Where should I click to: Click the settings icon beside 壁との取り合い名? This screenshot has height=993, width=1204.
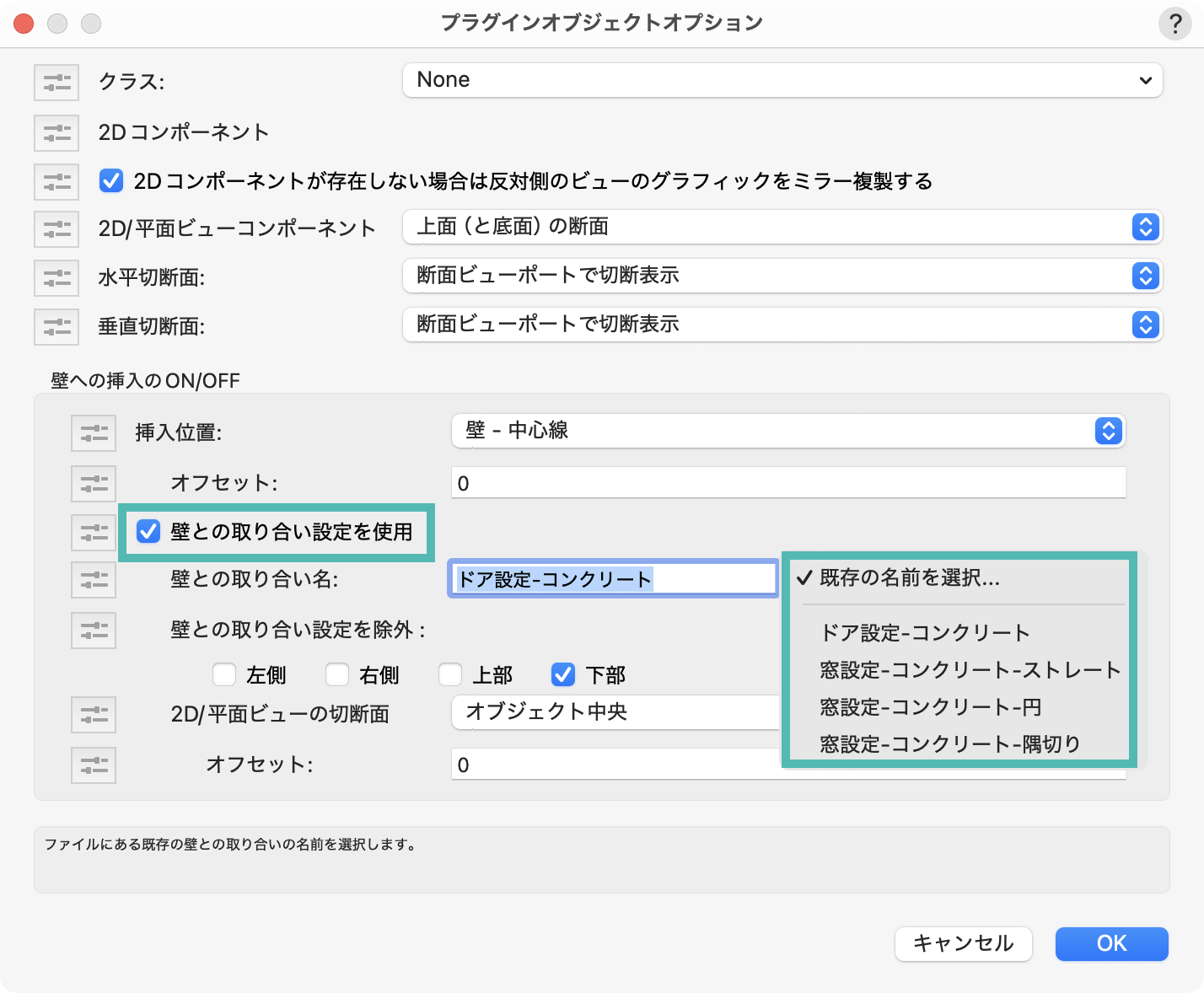click(94, 580)
